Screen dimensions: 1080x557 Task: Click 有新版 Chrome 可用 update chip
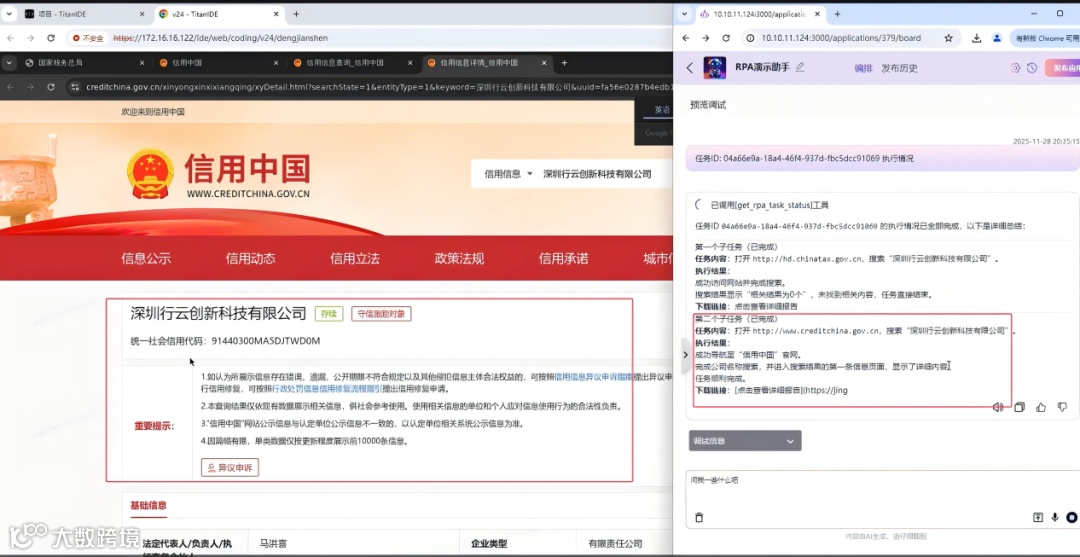pos(1045,39)
